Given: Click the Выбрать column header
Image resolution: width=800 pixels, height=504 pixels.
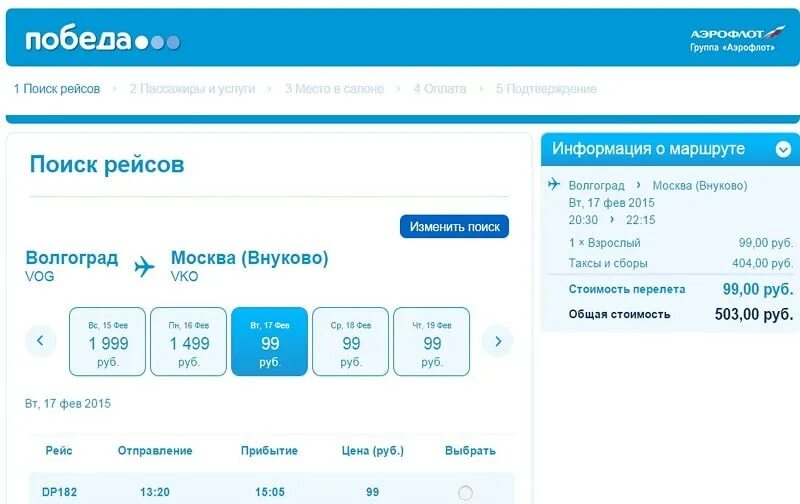Looking at the screenshot, I should 470,450.
